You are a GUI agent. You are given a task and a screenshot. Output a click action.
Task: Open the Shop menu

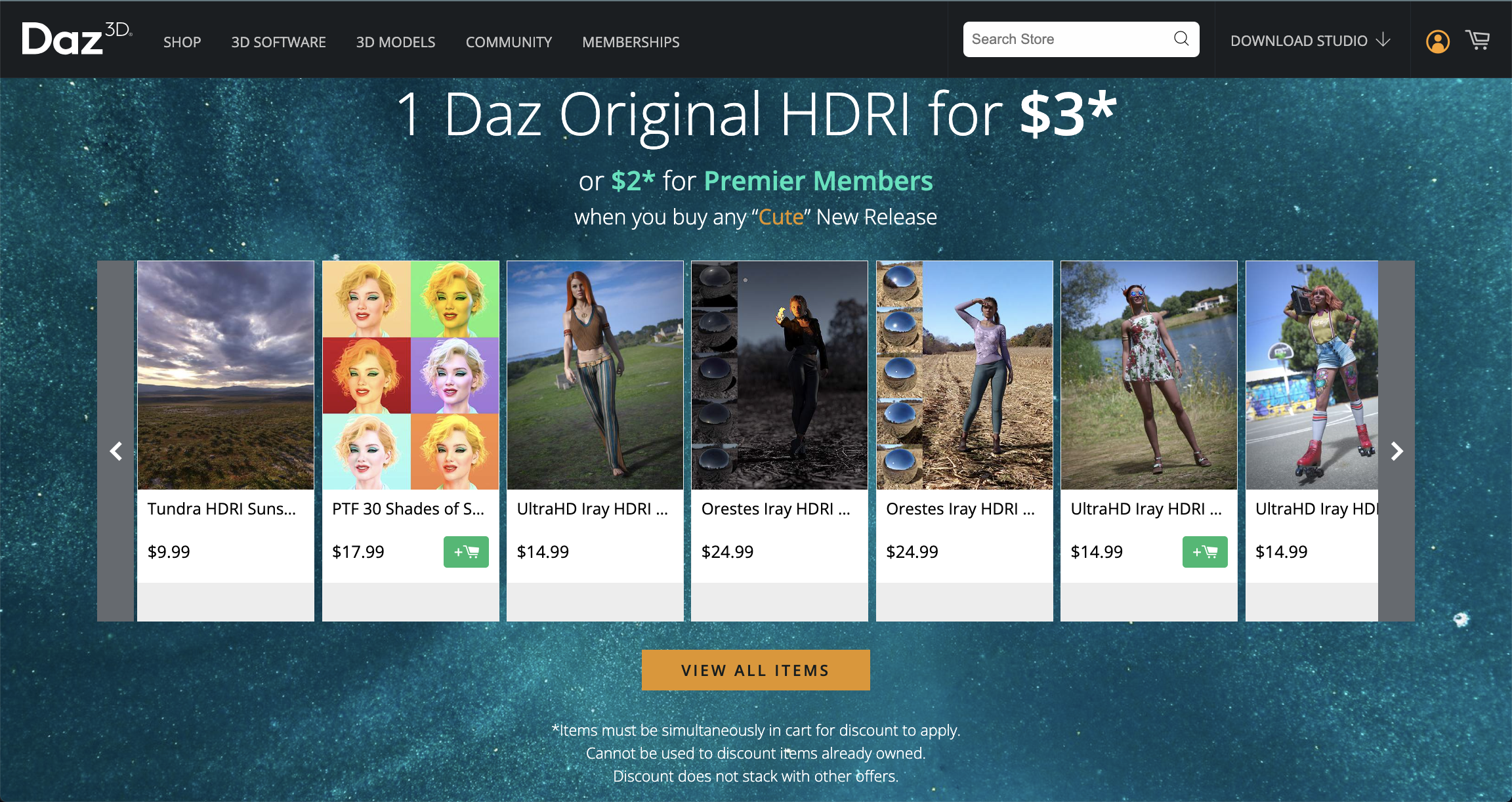click(182, 42)
